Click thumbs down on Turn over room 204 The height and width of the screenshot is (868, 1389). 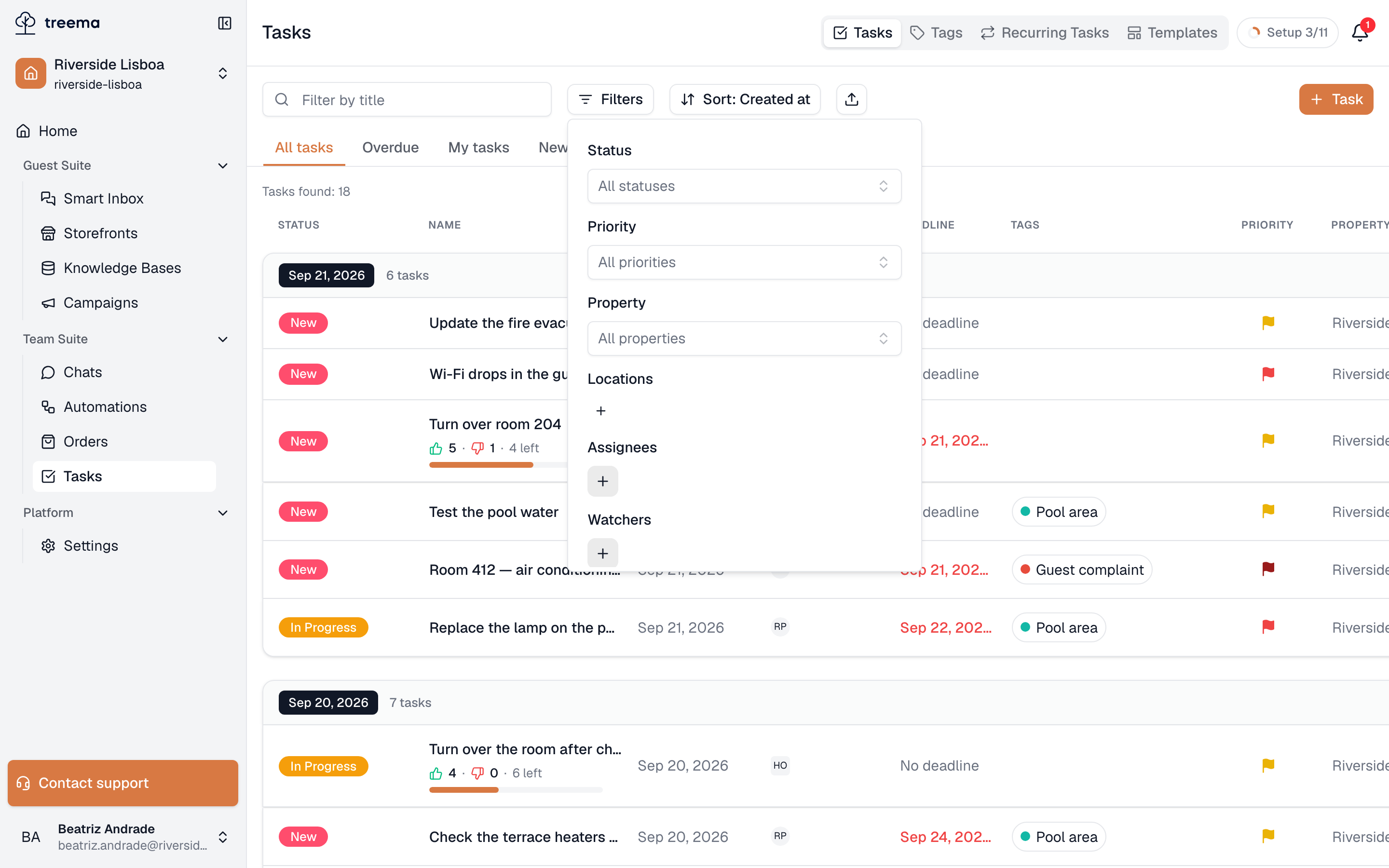477,448
